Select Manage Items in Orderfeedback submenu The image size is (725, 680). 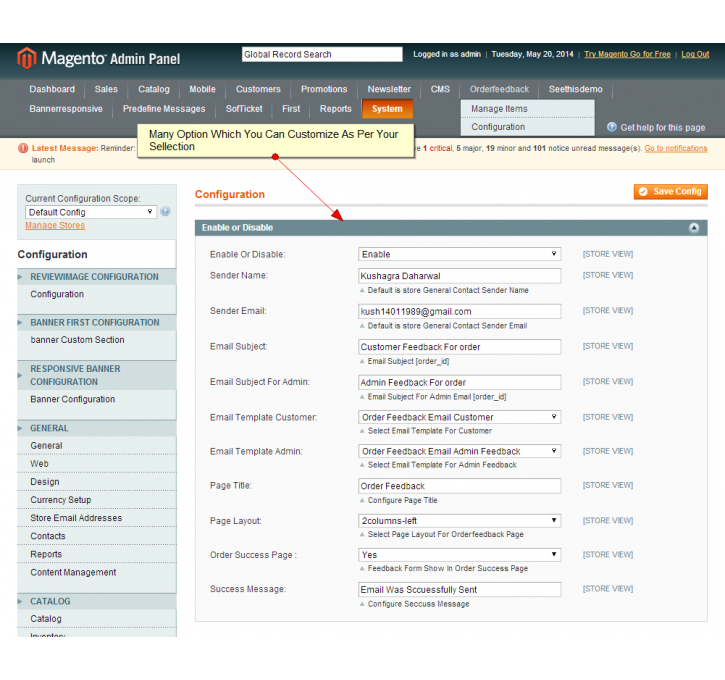[x=527, y=109]
